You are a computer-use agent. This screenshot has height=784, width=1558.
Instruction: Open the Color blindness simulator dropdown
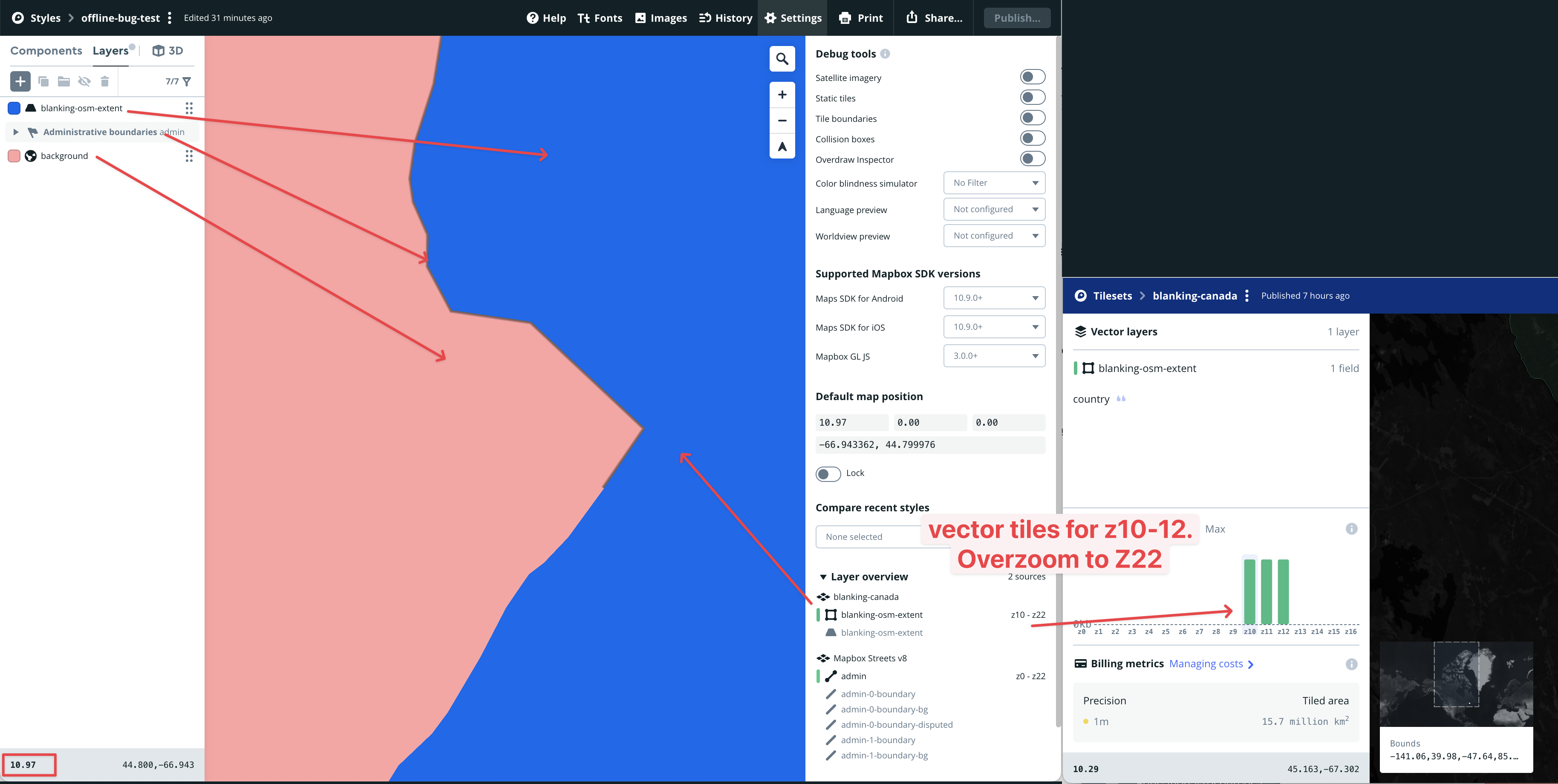click(994, 183)
